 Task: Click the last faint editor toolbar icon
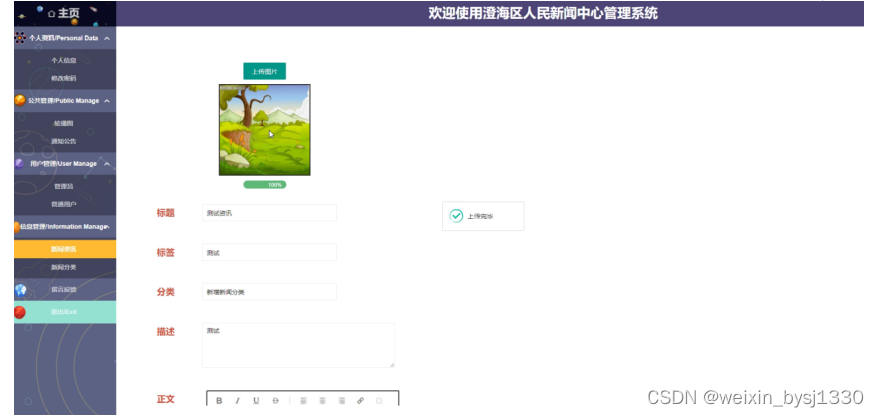379,401
